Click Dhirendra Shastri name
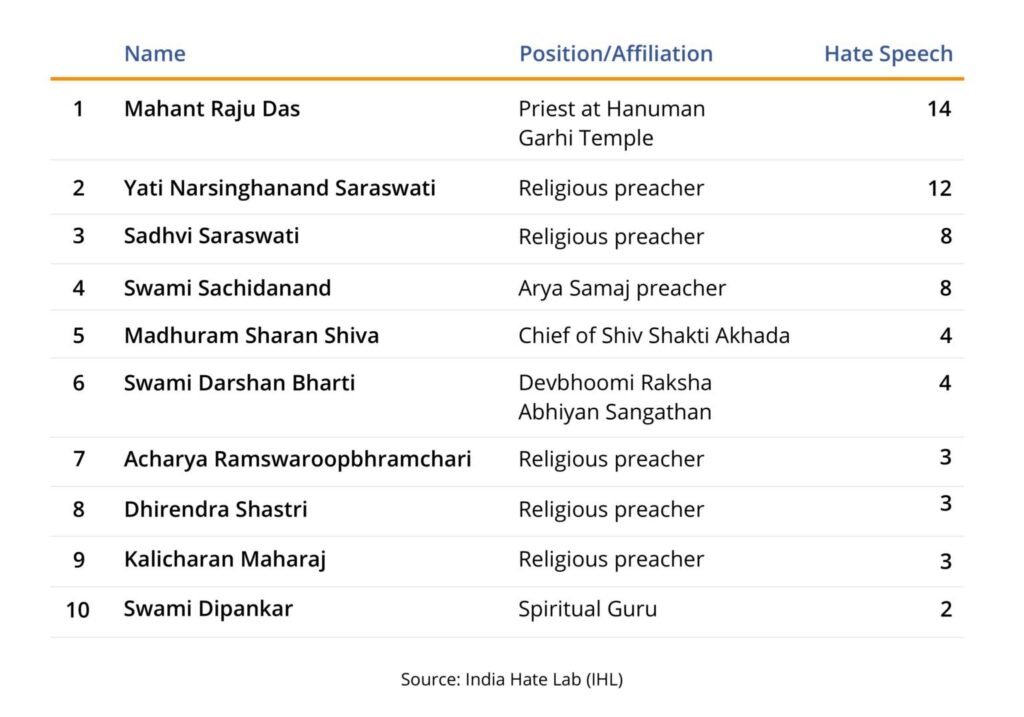 [x=215, y=509]
